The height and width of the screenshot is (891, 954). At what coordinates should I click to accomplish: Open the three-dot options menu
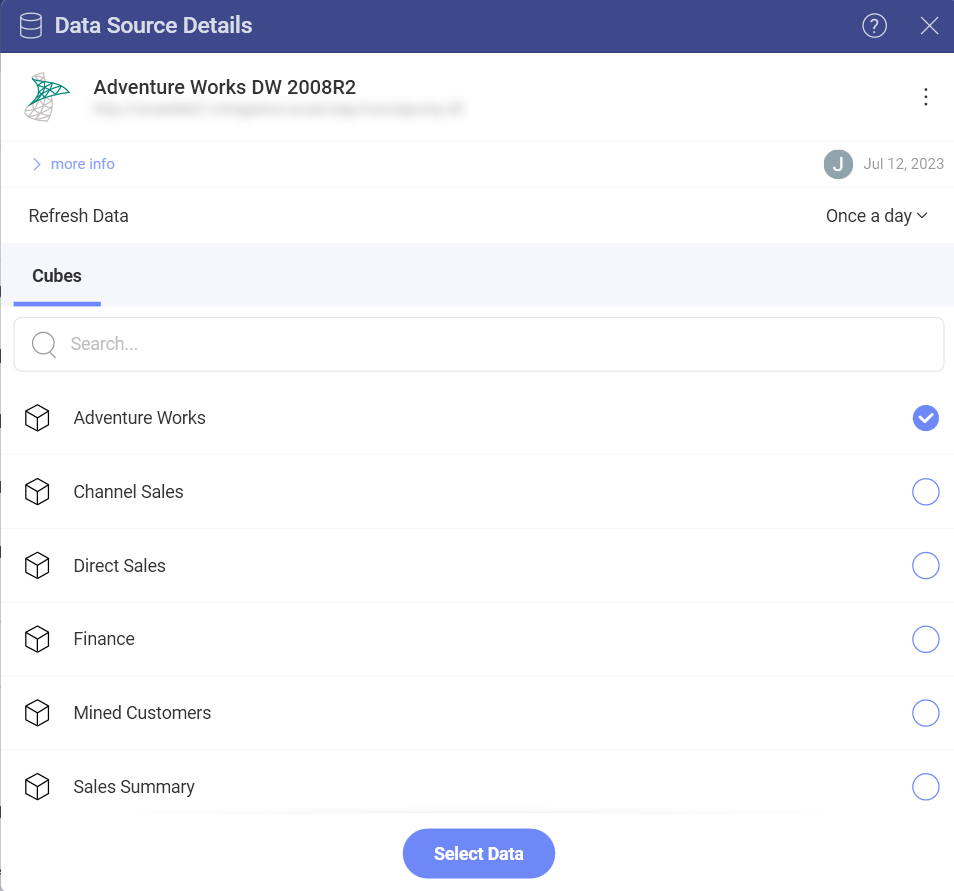pos(925,97)
